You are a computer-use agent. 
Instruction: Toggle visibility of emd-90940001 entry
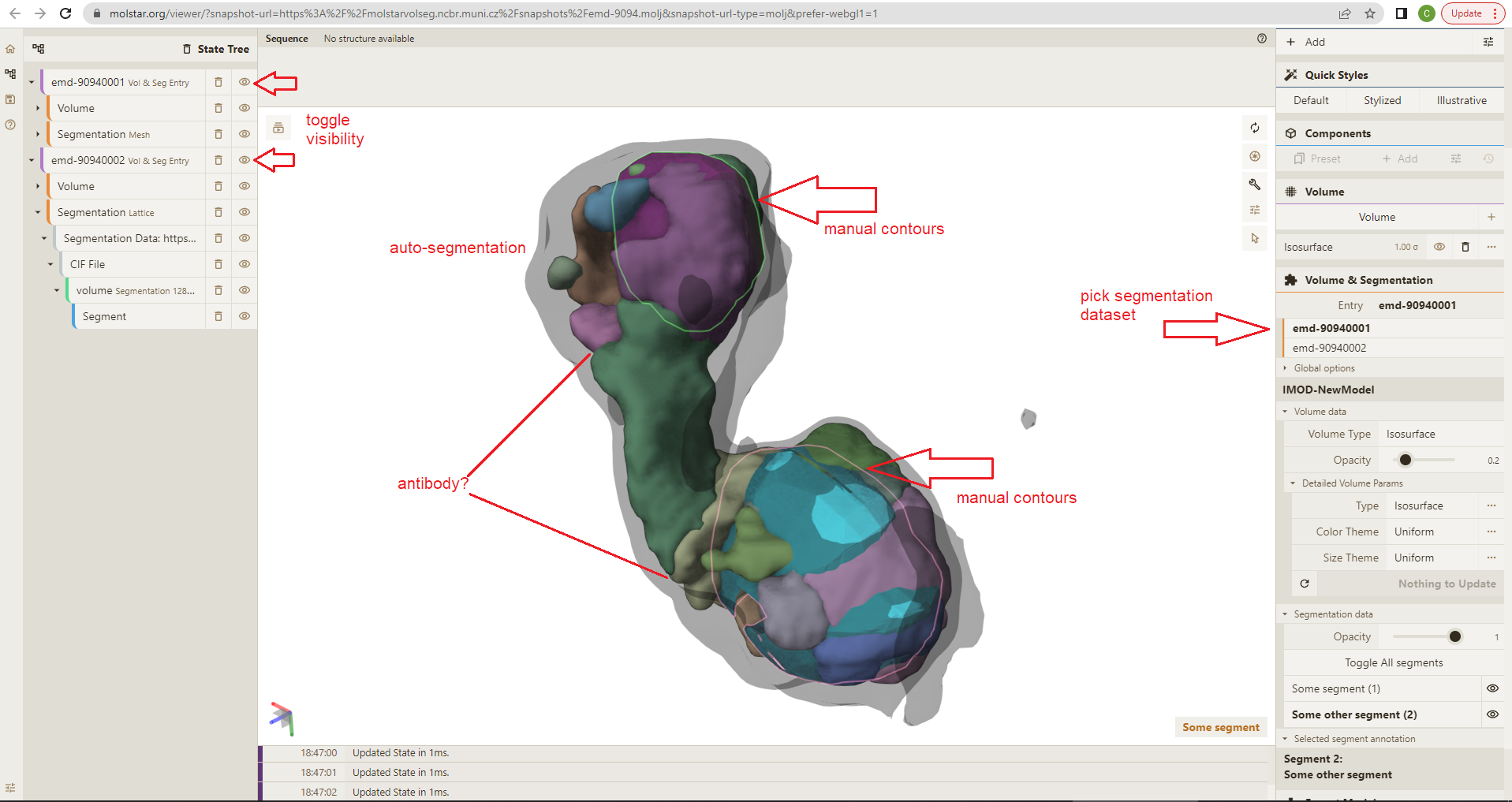click(245, 82)
